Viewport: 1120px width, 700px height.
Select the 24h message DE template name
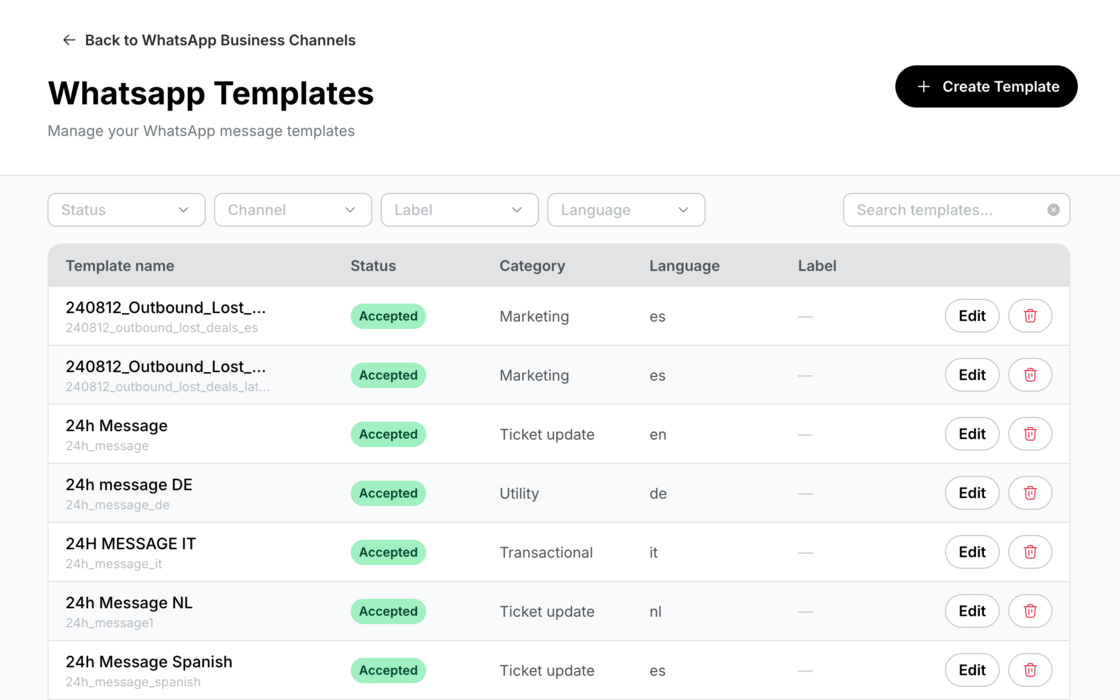(129, 484)
